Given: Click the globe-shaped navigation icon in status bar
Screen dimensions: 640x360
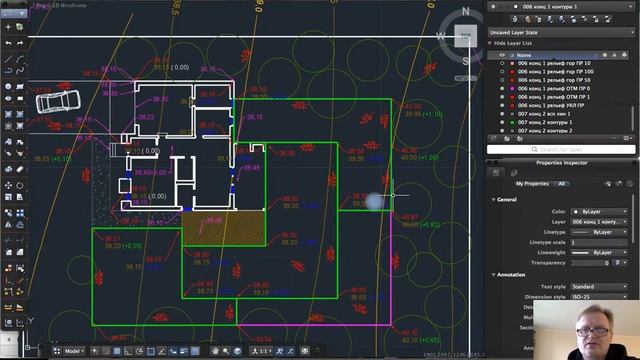Looking at the screenshot, I should click(238, 351).
